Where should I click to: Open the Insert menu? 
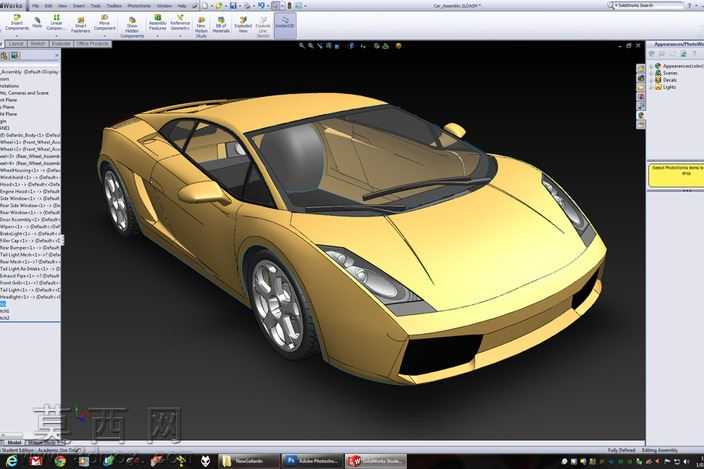click(79, 6)
